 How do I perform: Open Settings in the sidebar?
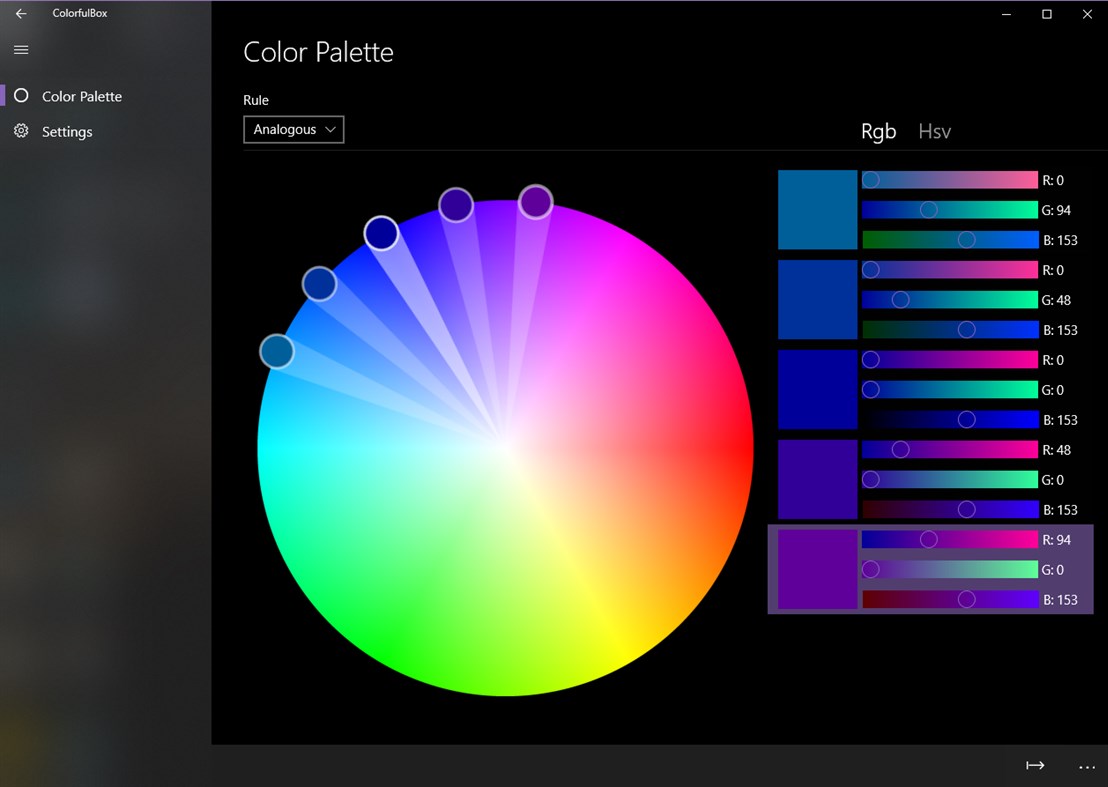pyautogui.click(x=67, y=132)
